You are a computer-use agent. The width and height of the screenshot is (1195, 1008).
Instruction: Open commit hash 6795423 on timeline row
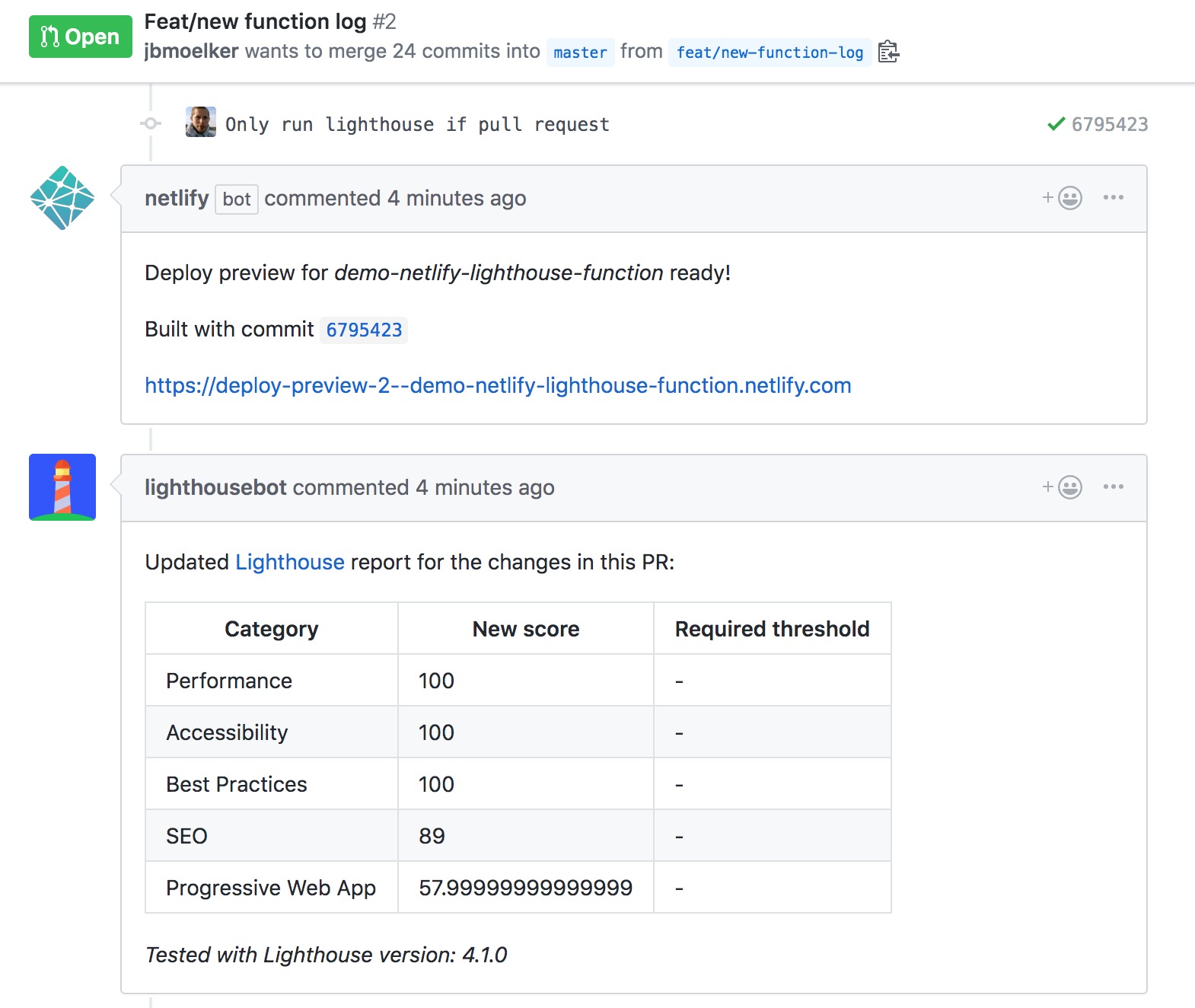(1110, 124)
